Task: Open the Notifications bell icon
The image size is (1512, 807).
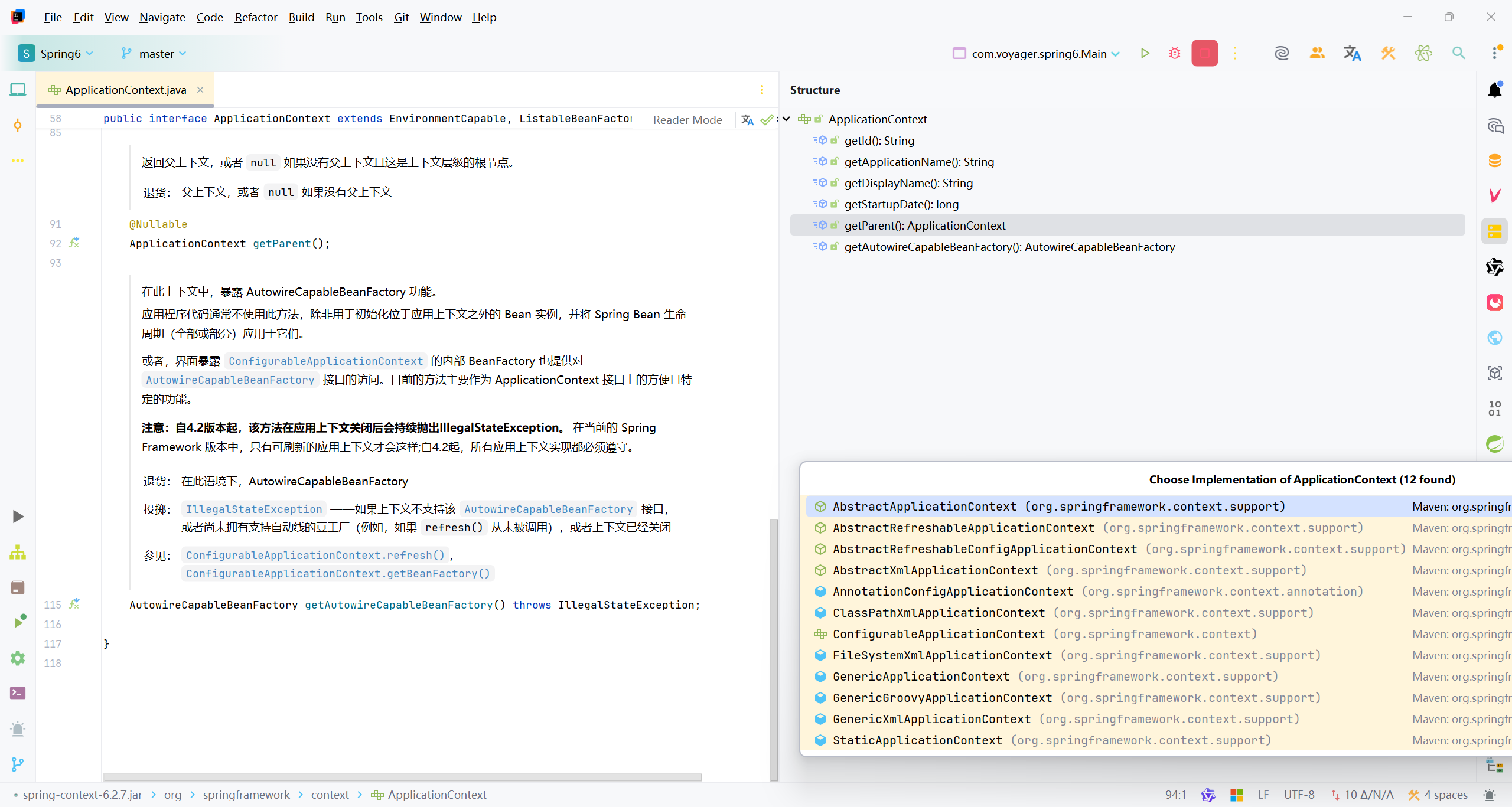Action: [1494, 90]
